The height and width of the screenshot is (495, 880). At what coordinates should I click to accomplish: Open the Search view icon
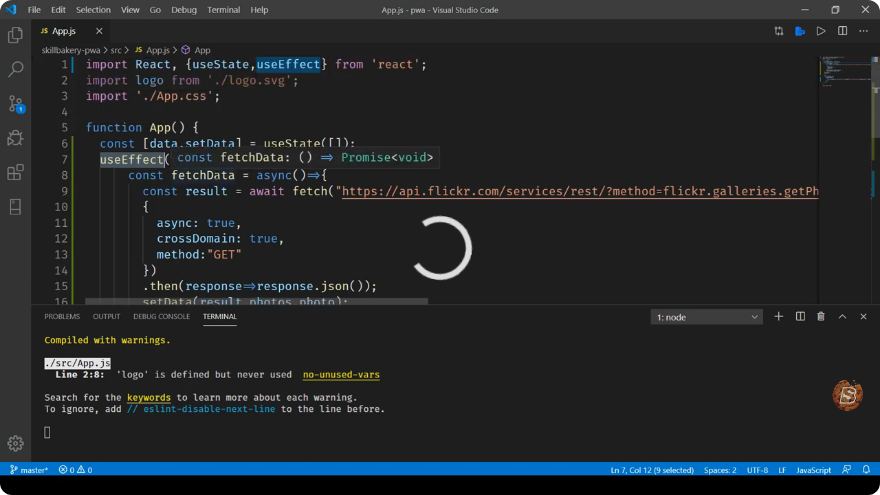click(x=15, y=70)
